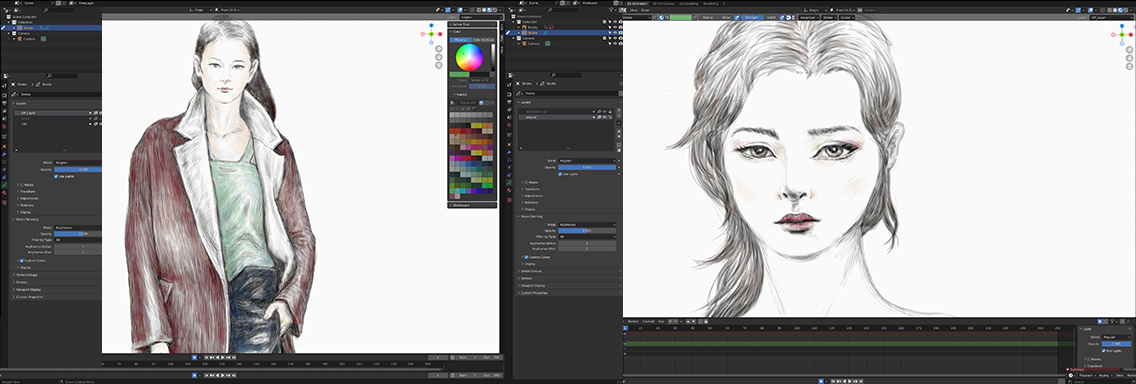Toggle visibility eye of right outliner Collection
The height and width of the screenshot is (384, 1136).
pos(615,22)
